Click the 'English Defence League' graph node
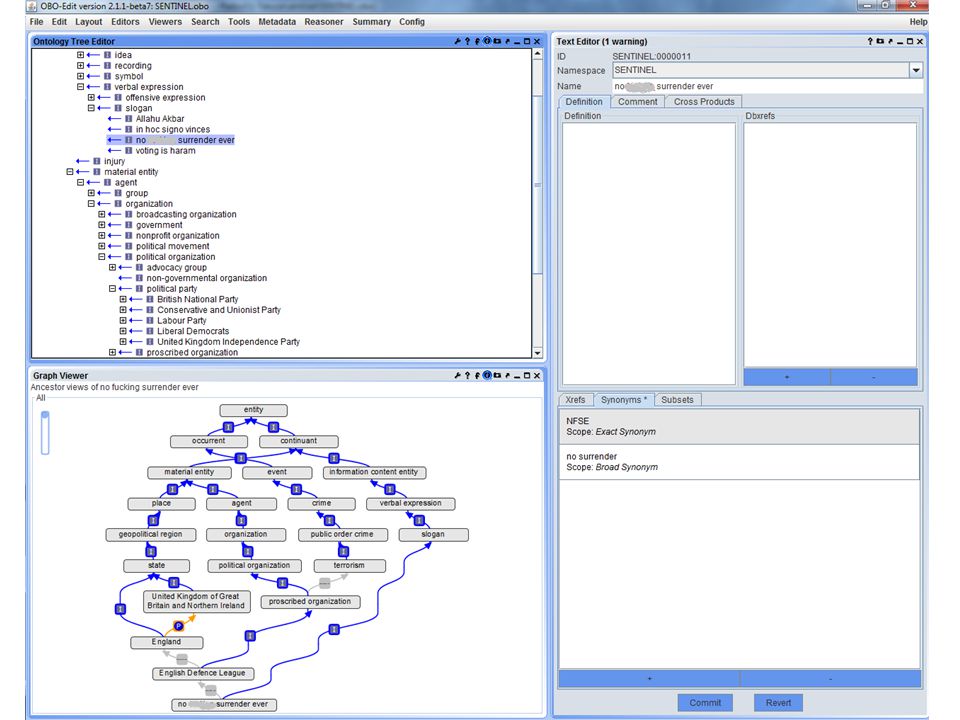 click(202, 673)
